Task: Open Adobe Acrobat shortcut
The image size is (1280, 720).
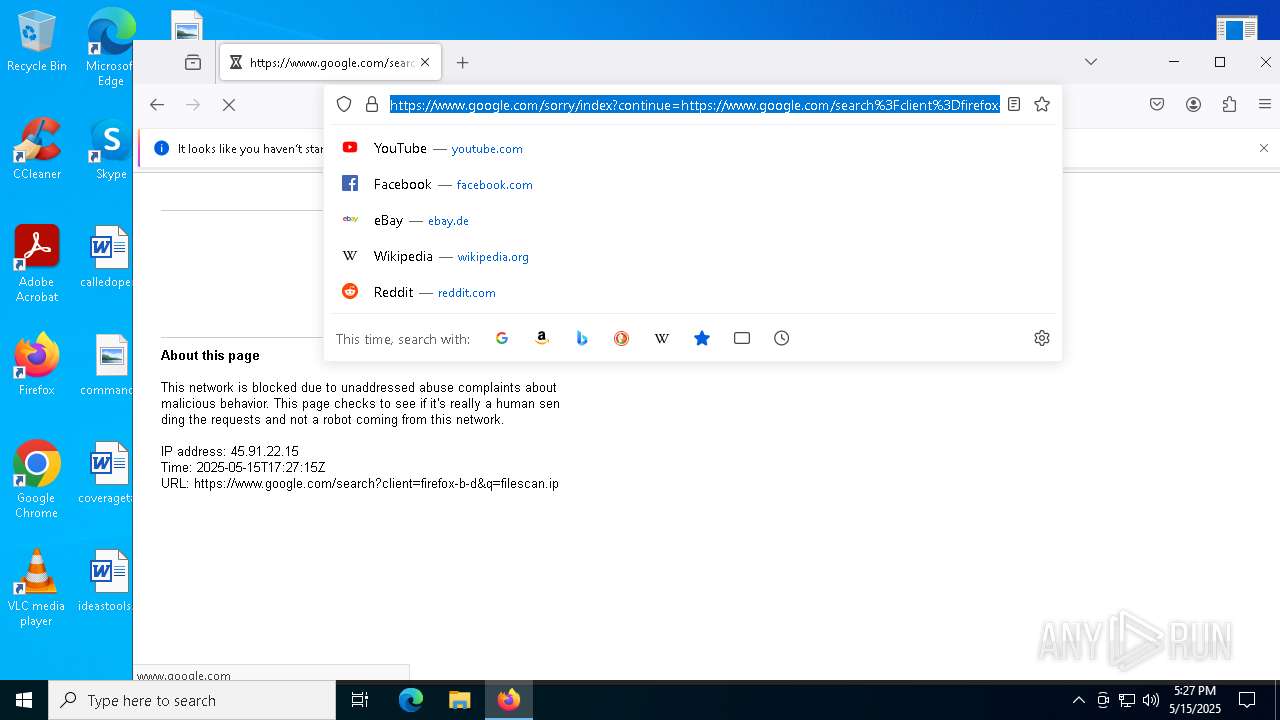Action: tap(37, 264)
